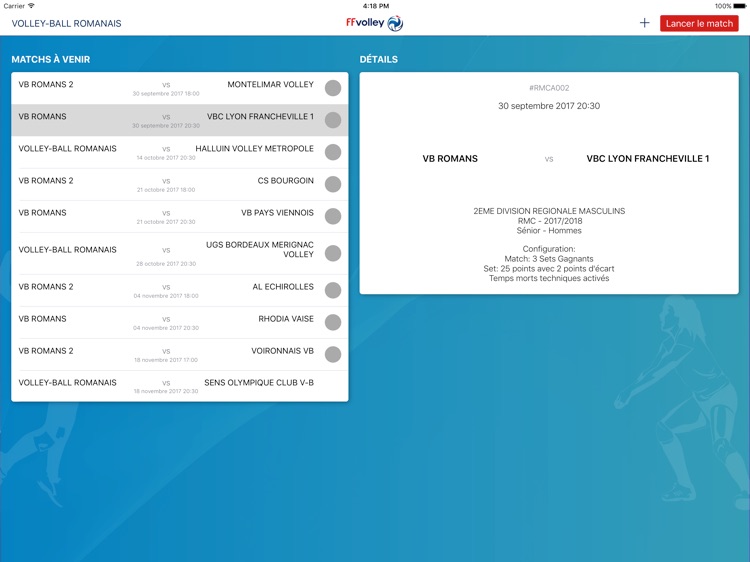Select VB ROMANS 2 vs MONTELIMAR VOLLEY match
The width and height of the screenshot is (750, 562).
(x=180, y=88)
